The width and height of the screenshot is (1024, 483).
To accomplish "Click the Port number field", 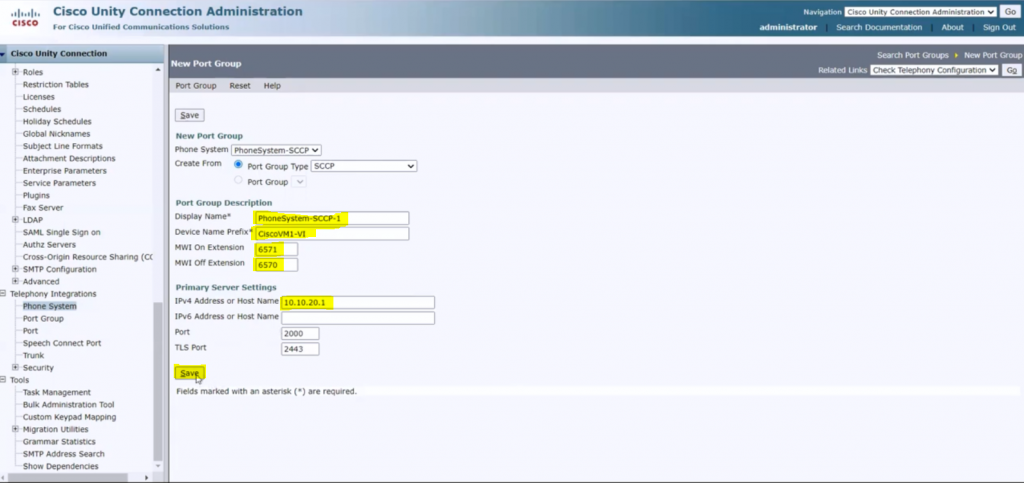I will pos(300,334).
